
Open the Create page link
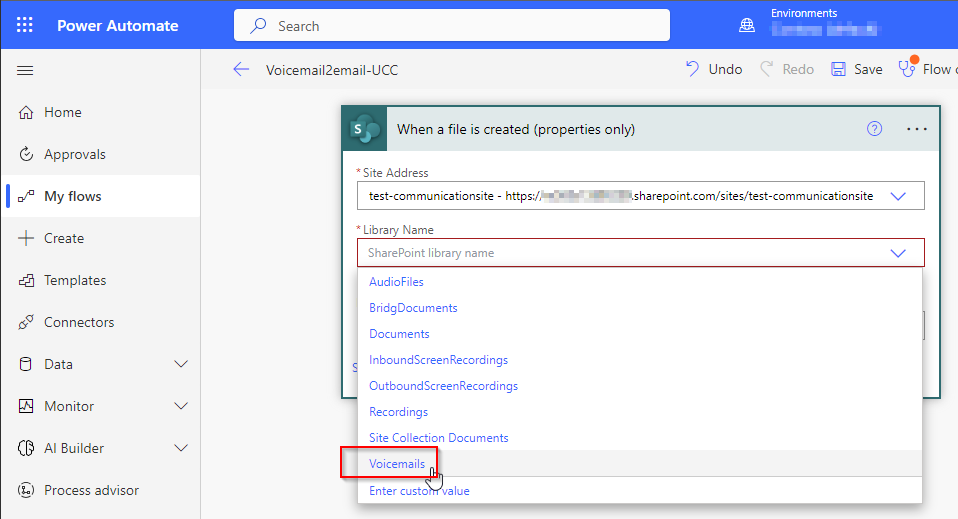pyautogui.click(x=64, y=238)
